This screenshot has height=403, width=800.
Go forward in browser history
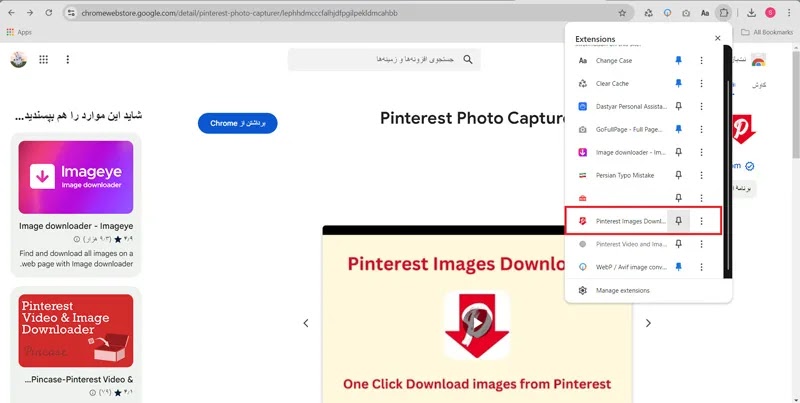pyautogui.click(x=30, y=13)
